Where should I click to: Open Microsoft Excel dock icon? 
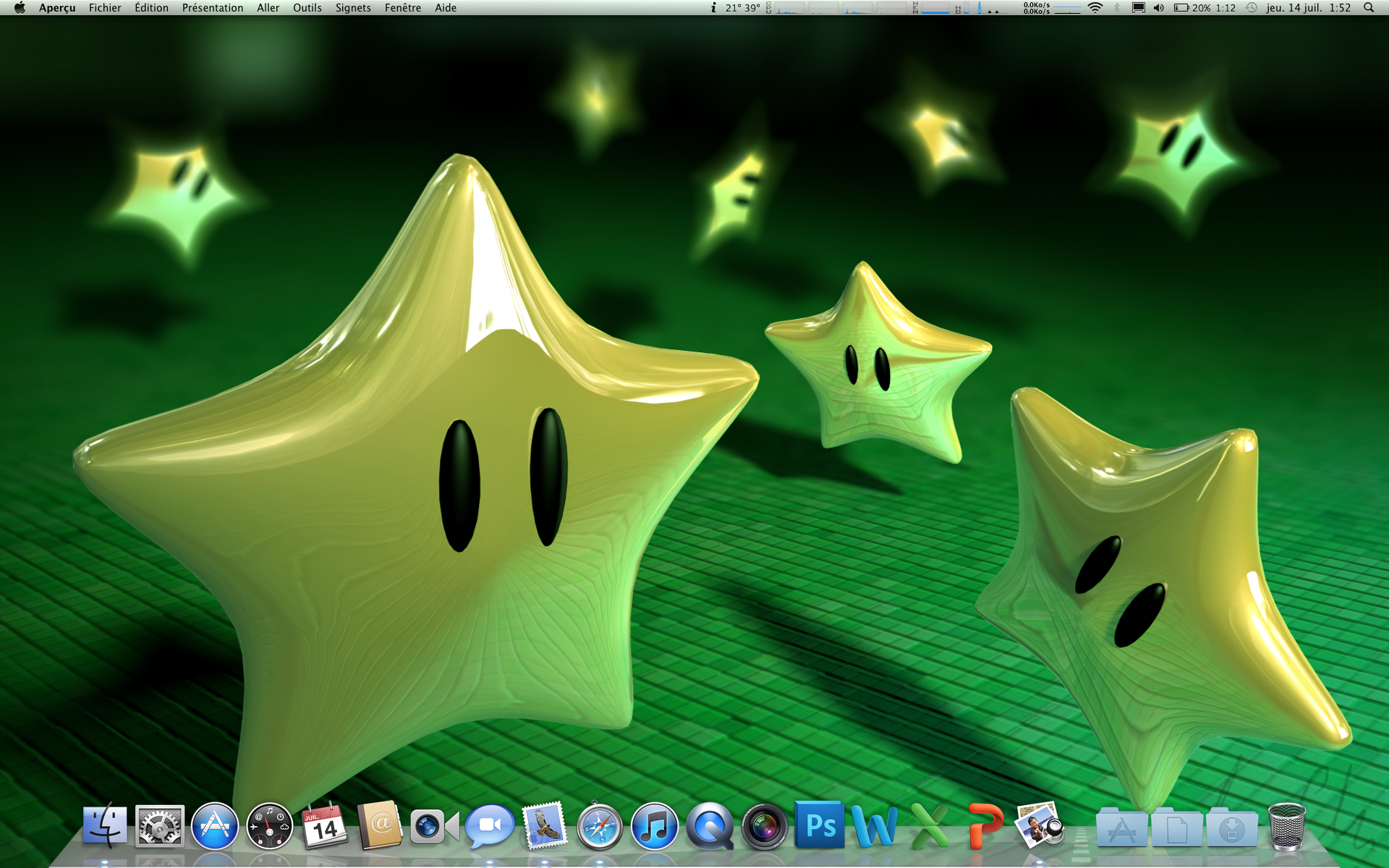(930, 825)
